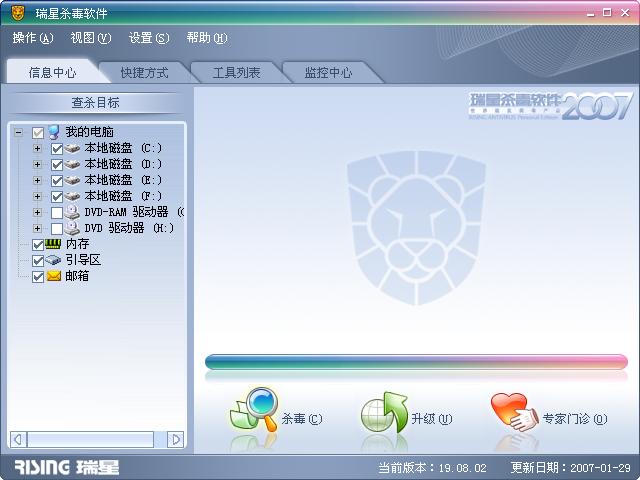Click the right arrow of tree scrollbar

point(176,440)
